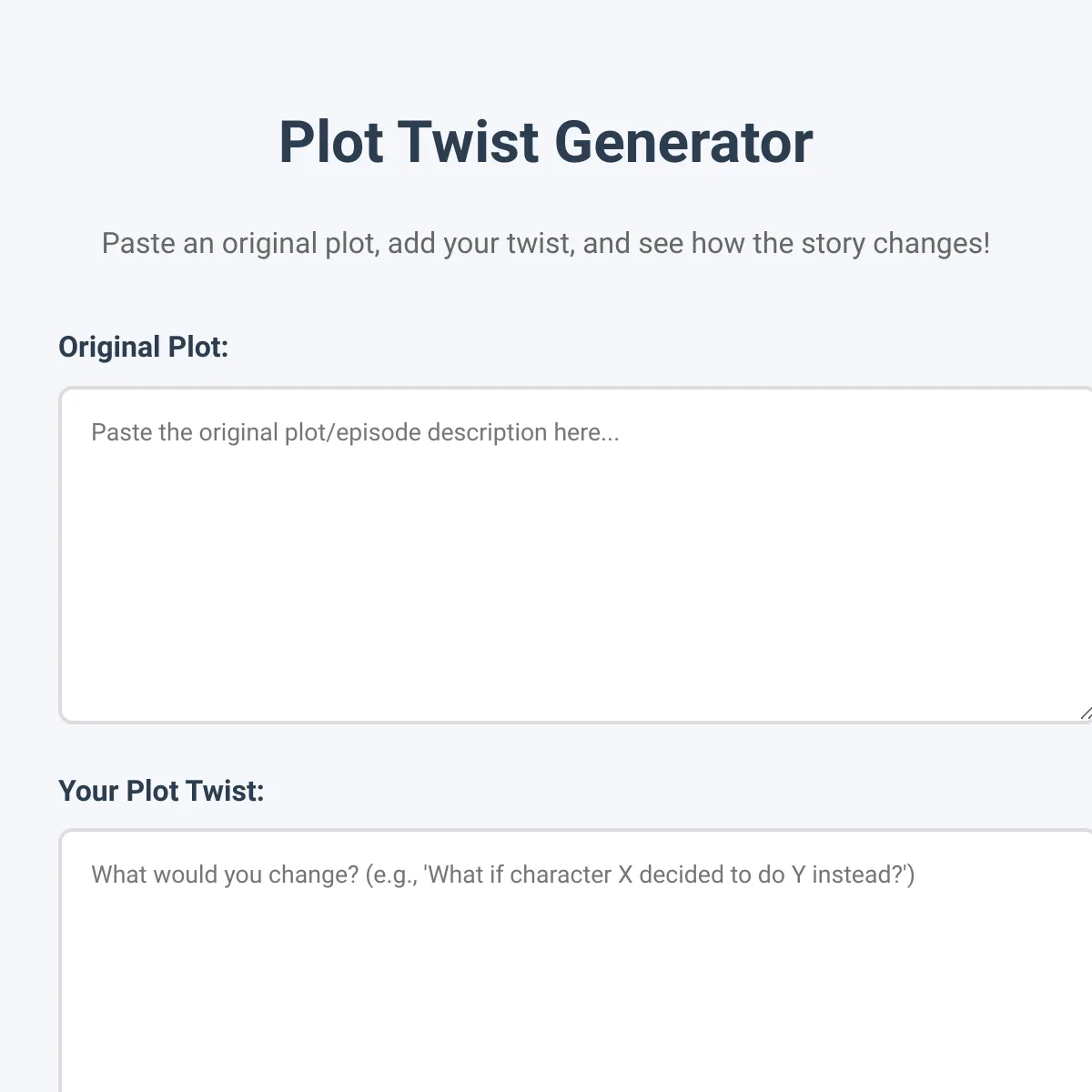Focus the Your Plot Twist text box
Screen dimensions: 1092x1092
[575, 961]
